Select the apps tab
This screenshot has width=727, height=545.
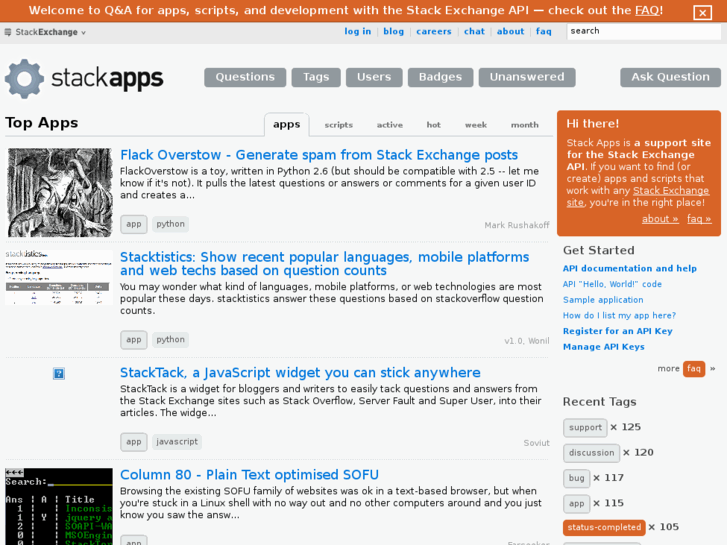(287, 124)
